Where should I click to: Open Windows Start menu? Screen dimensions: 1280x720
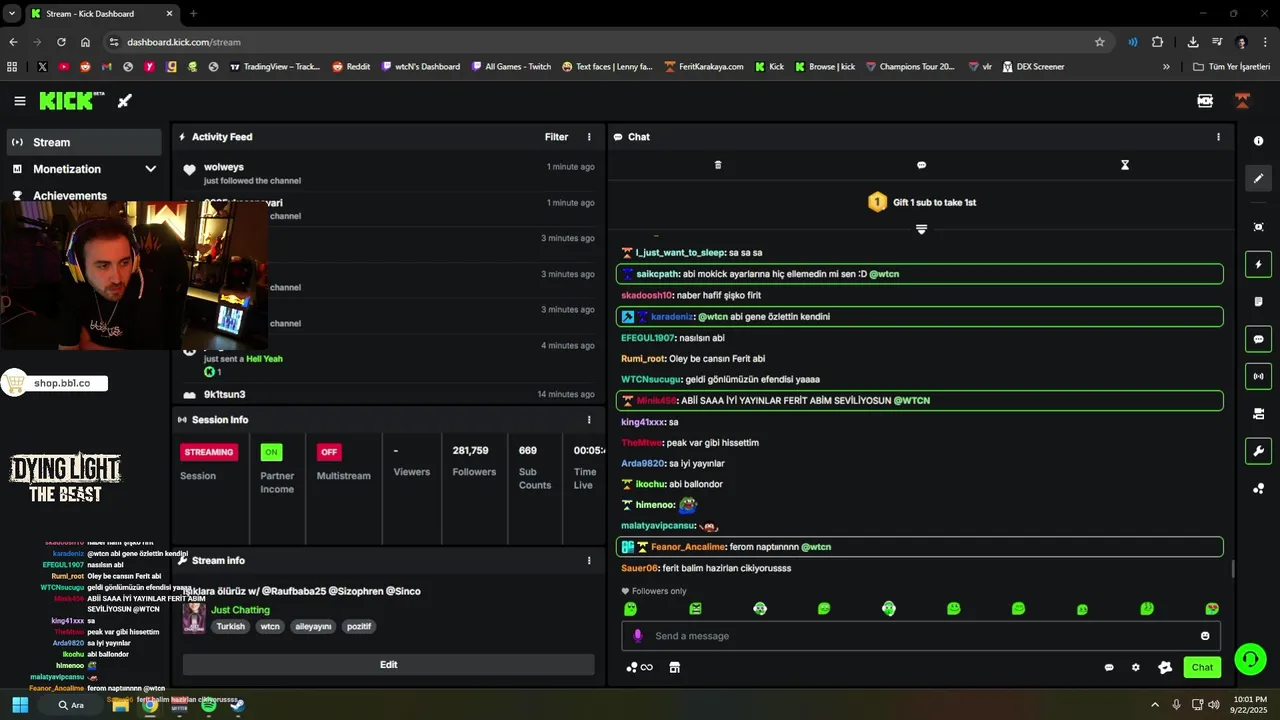pyautogui.click(x=20, y=705)
